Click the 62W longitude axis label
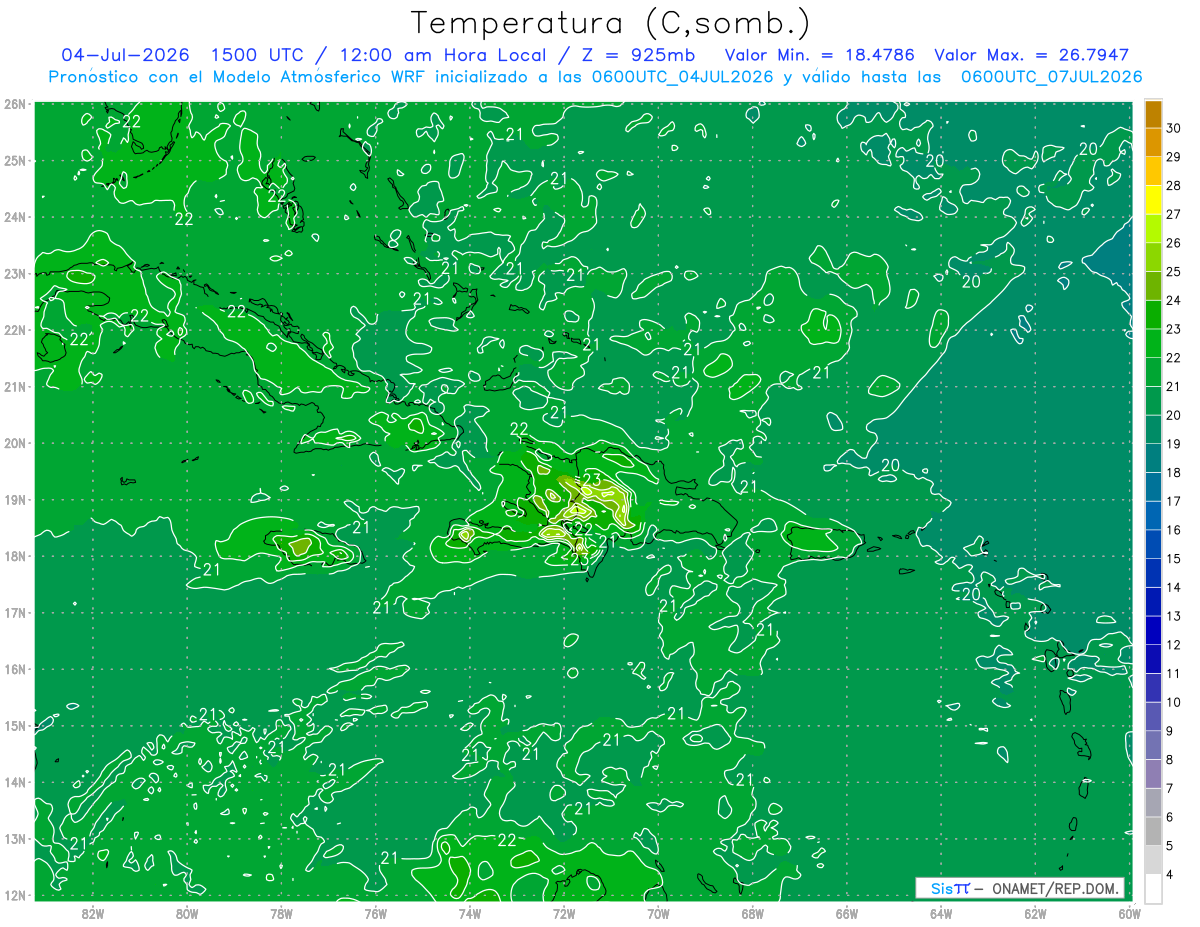The width and height of the screenshot is (1200, 927). (1036, 913)
